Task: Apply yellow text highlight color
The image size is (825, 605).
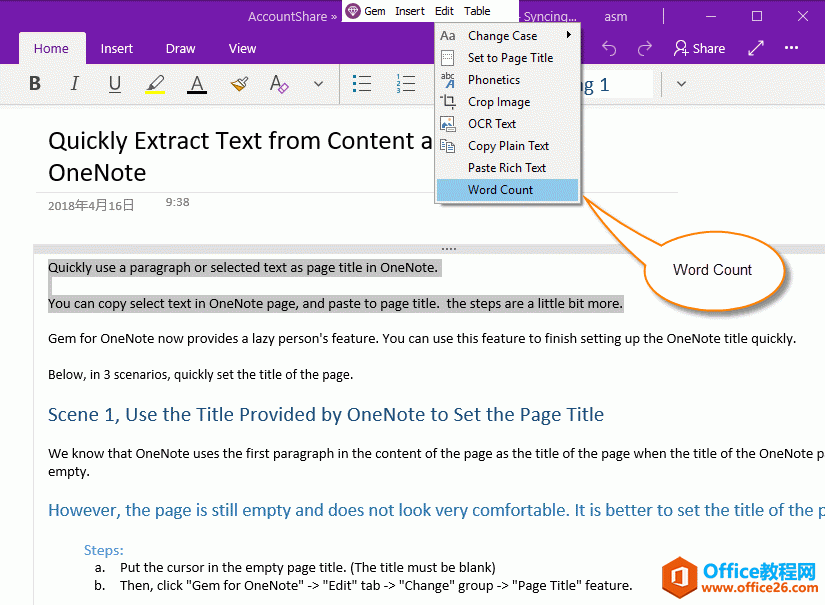Action: pos(155,84)
